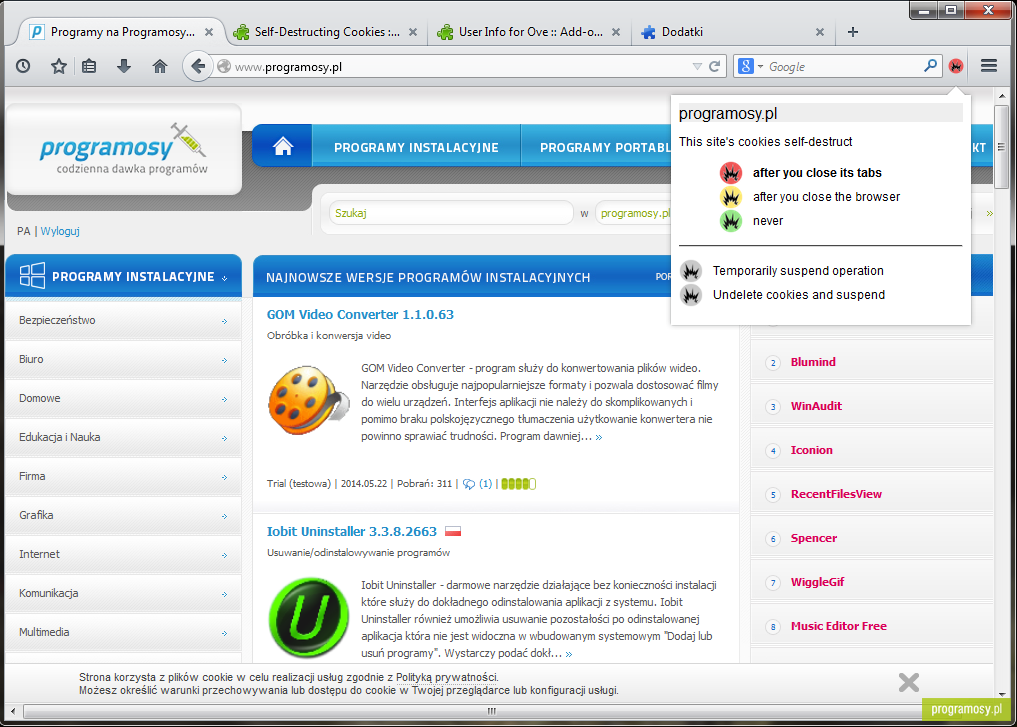
Task: Open the Internet category
Action: (x=123, y=554)
